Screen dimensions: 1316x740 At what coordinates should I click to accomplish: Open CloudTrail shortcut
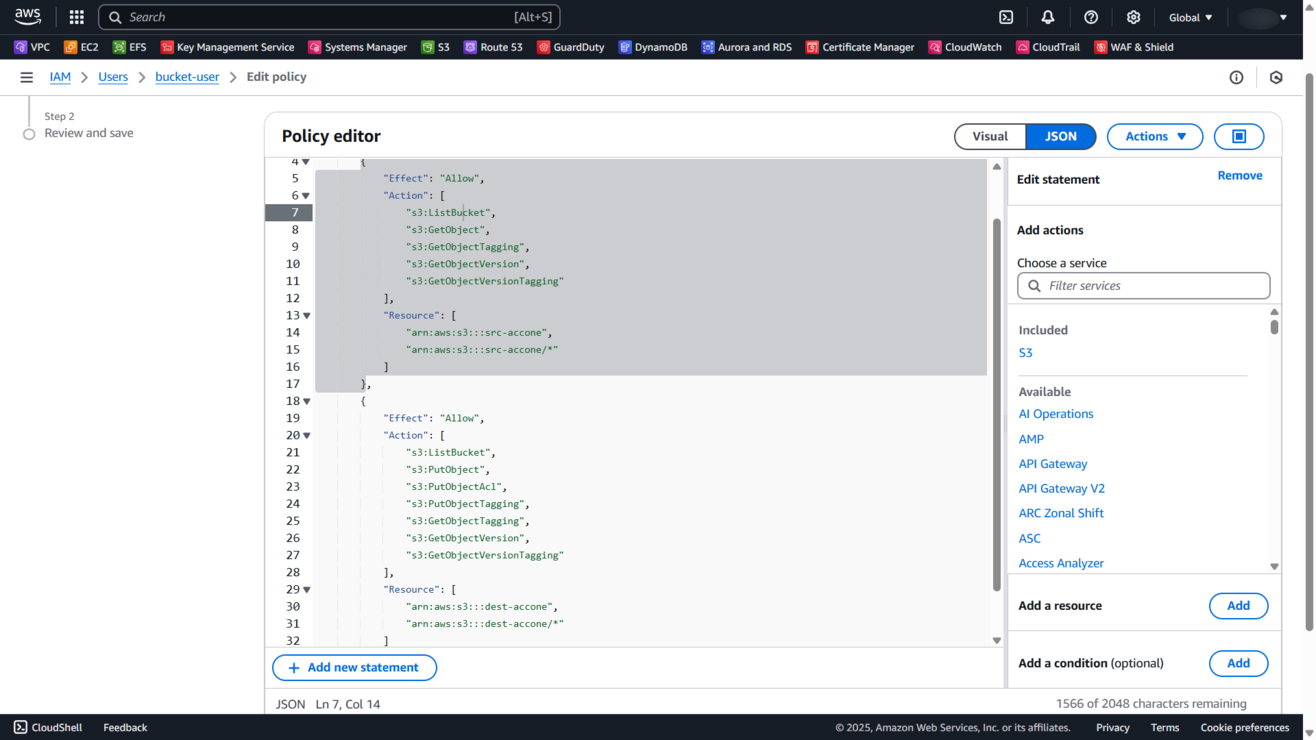pos(1048,47)
